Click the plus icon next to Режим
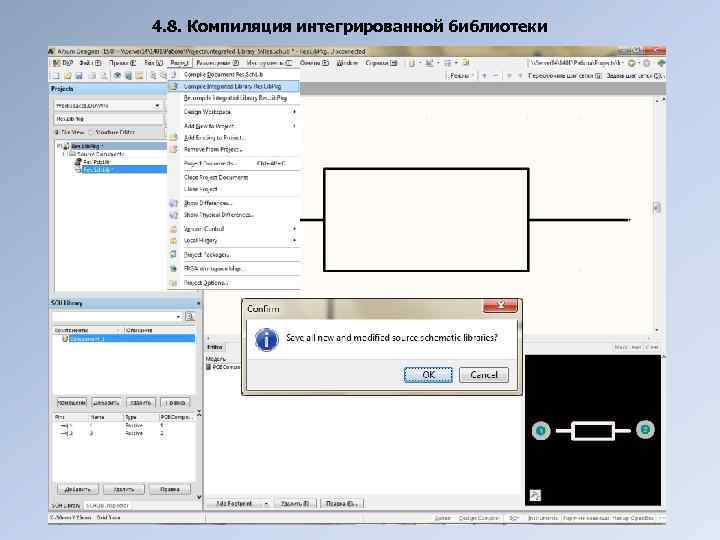 click(x=485, y=76)
